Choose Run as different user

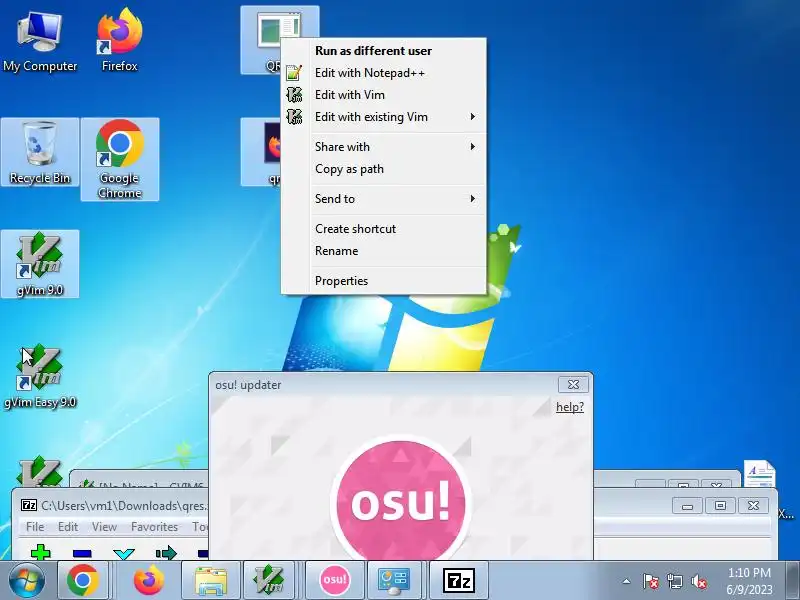point(383,51)
